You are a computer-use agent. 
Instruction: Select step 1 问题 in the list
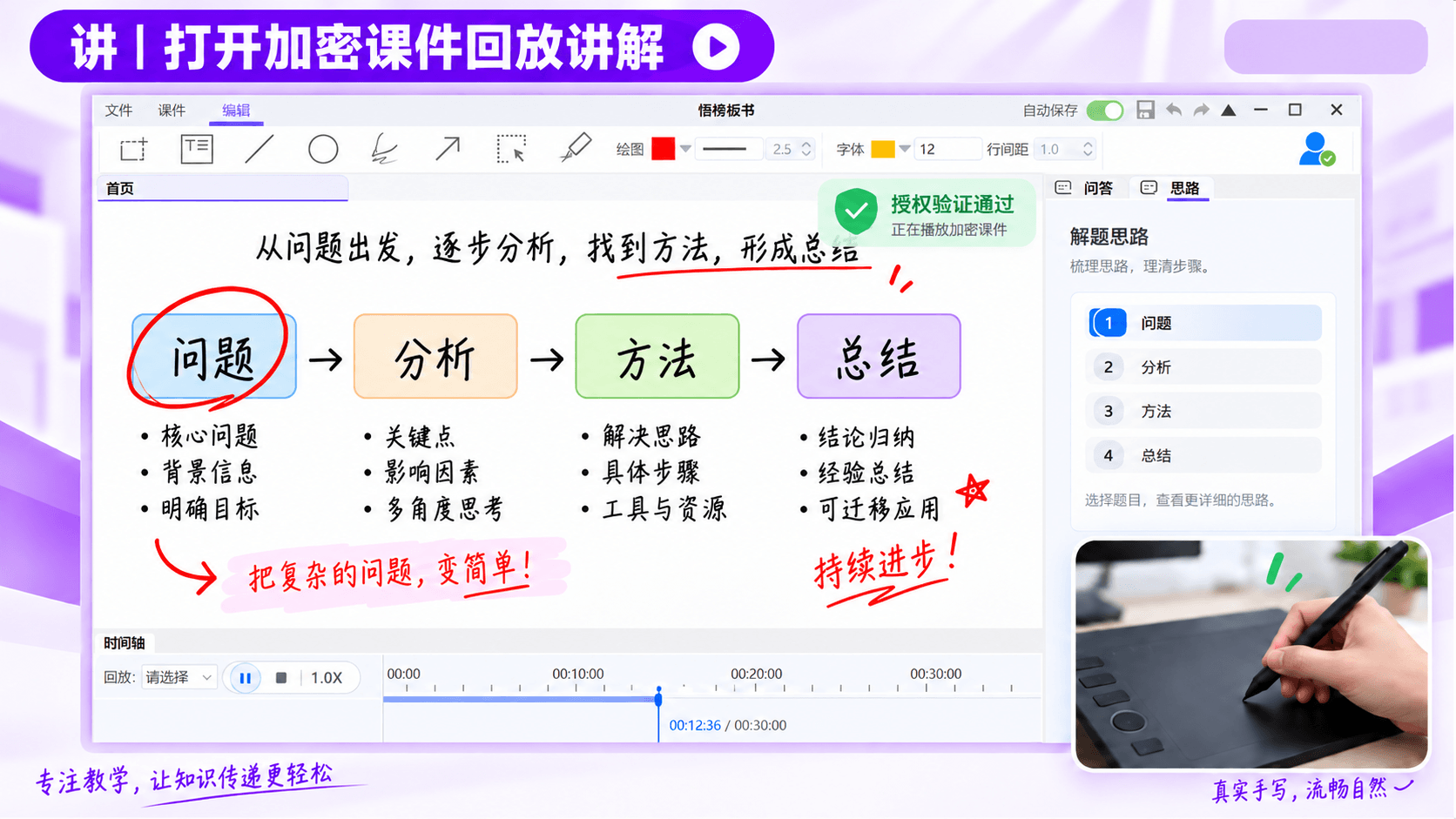point(1204,323)
